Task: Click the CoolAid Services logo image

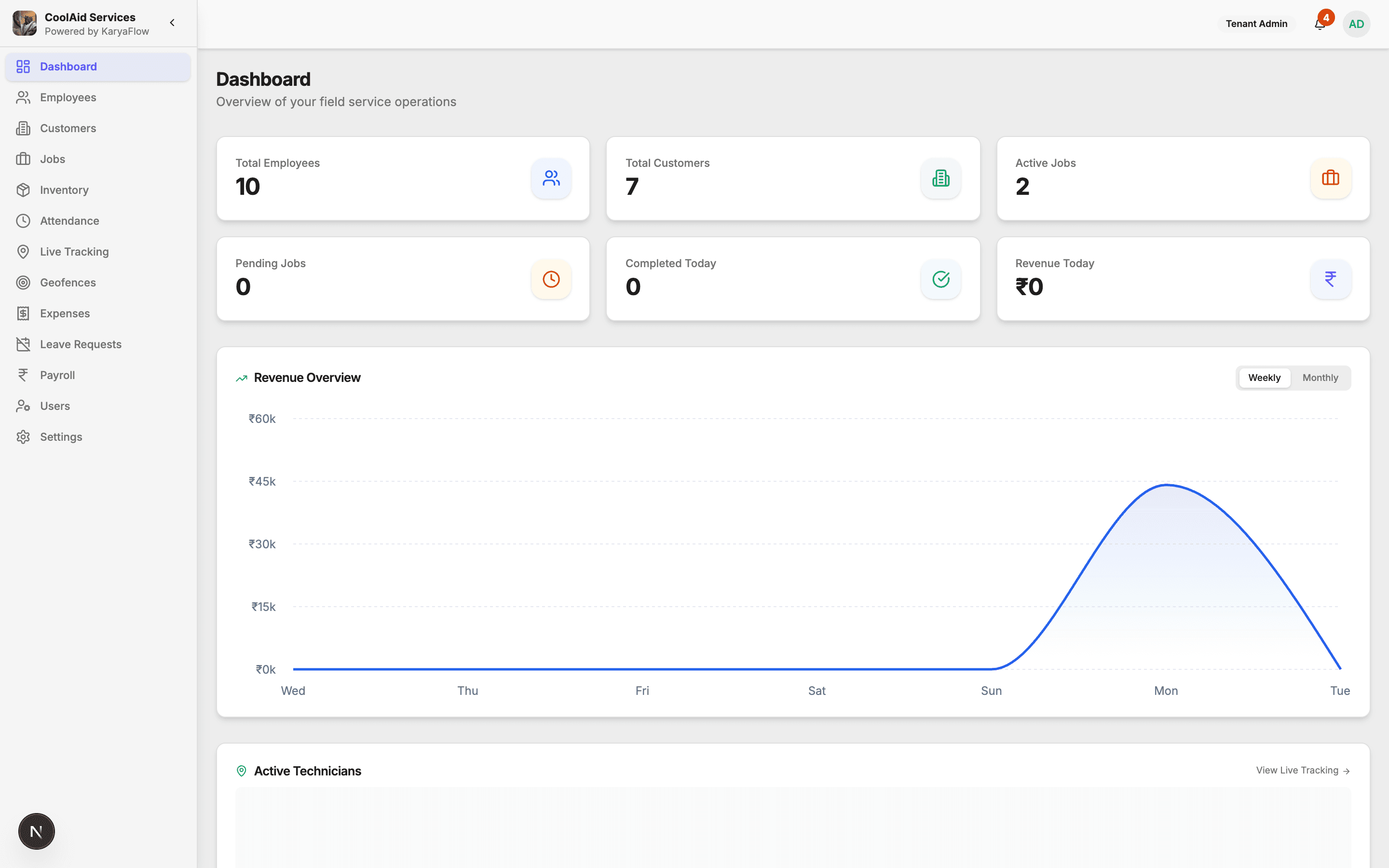Action: pos(25,24)
